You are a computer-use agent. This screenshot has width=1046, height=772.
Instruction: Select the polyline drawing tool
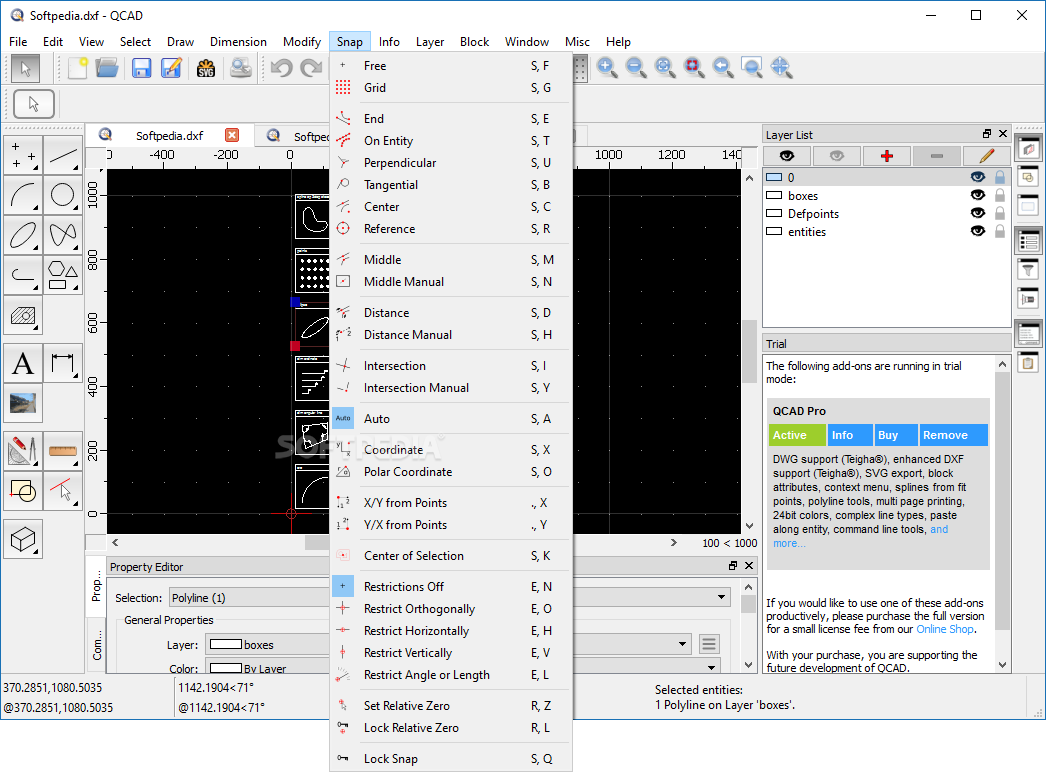click(x=23, y=274)
